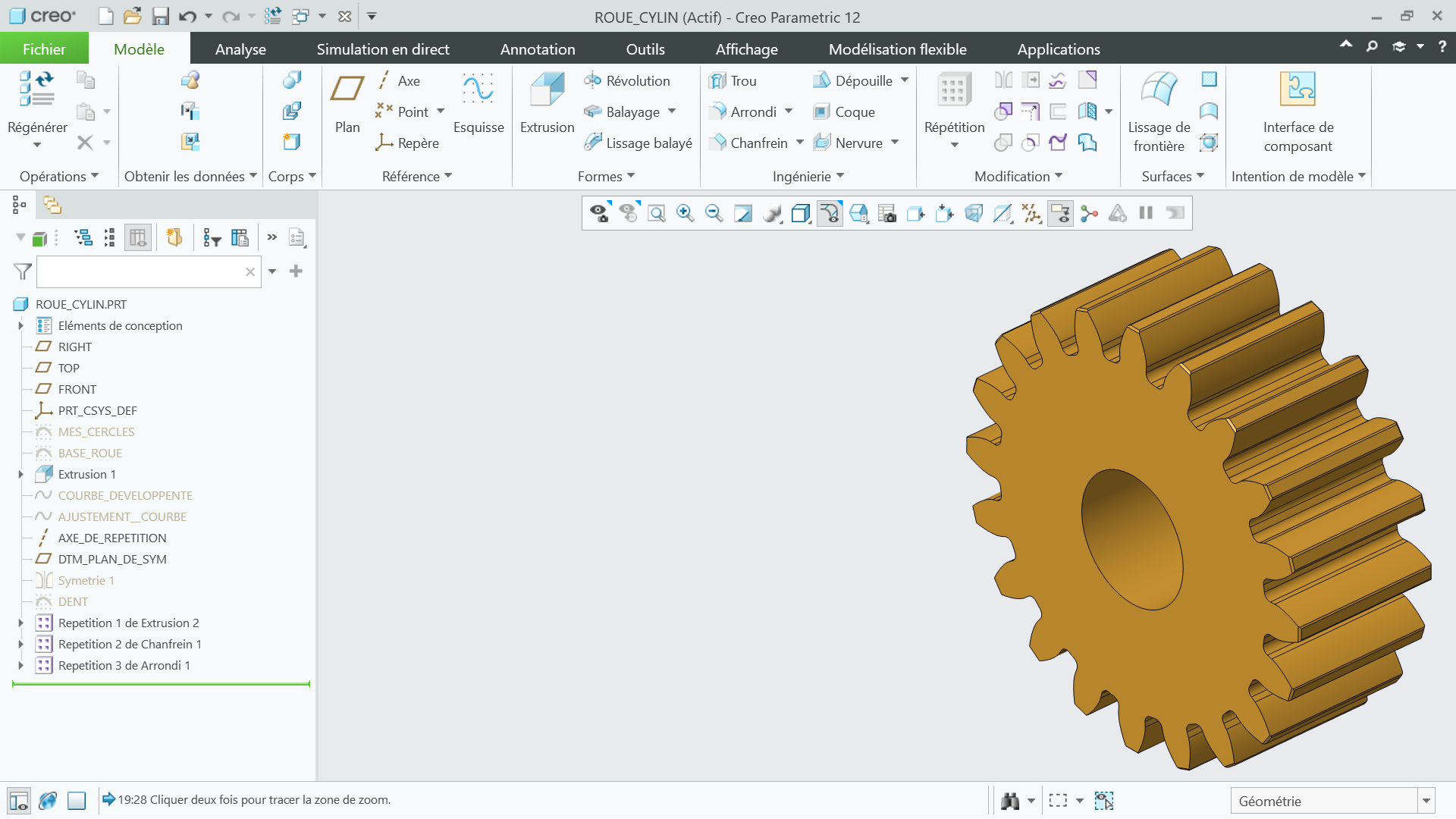Click Lissage de frontière icon

pyautogui.click(x=1159, y=89)
